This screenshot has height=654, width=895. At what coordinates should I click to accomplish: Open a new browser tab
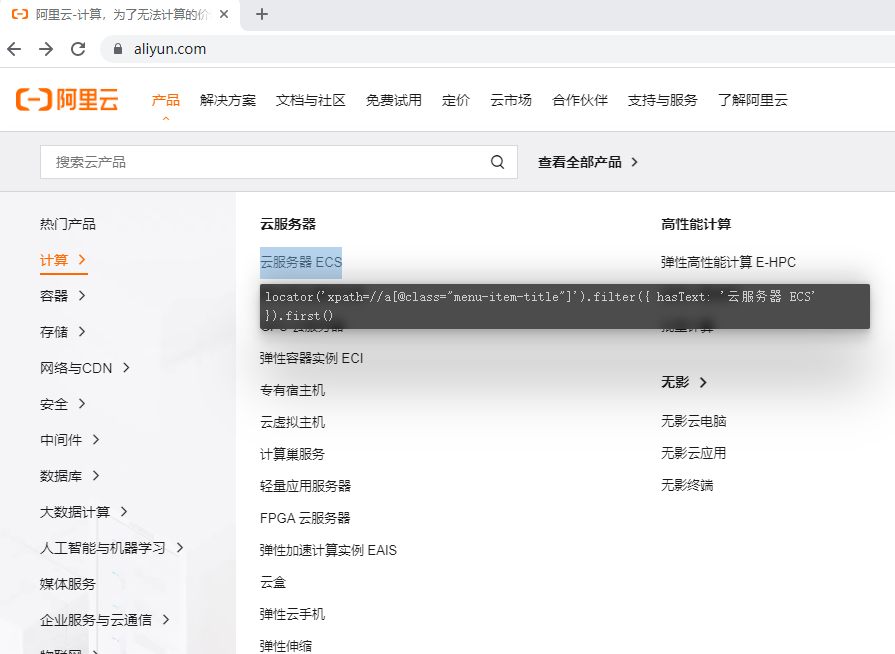pos(261,14)
